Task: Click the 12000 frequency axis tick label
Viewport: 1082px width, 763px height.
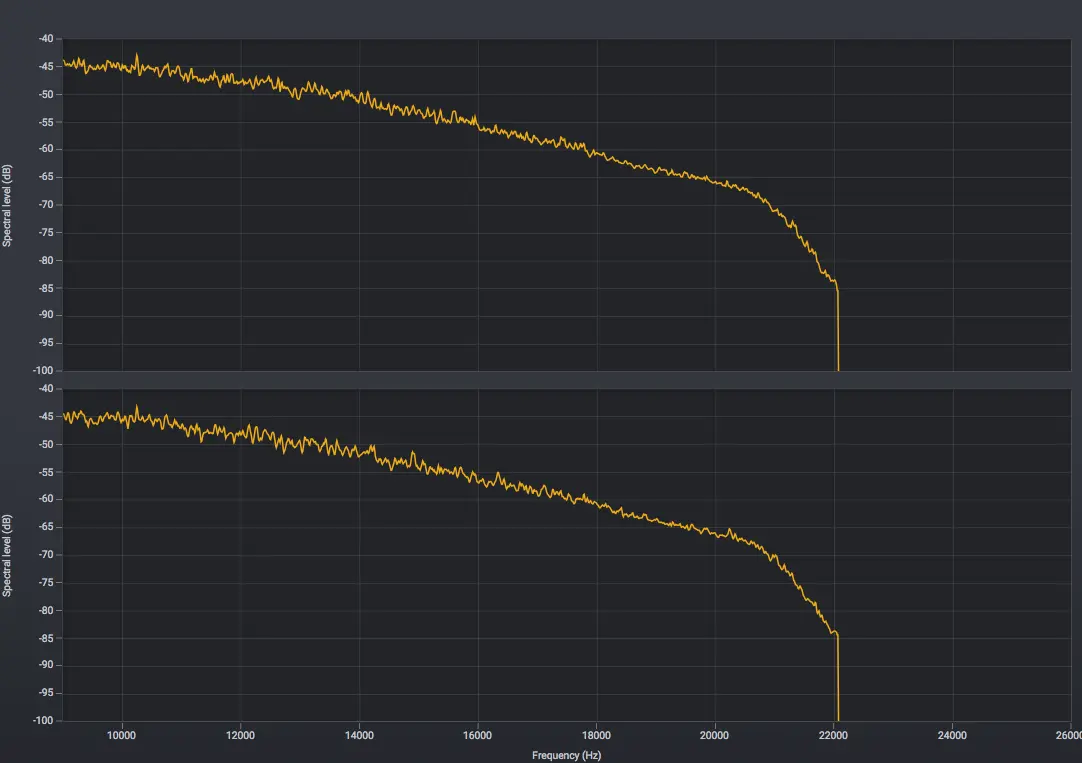Action: pyautogui.click(x=240, y=735)
